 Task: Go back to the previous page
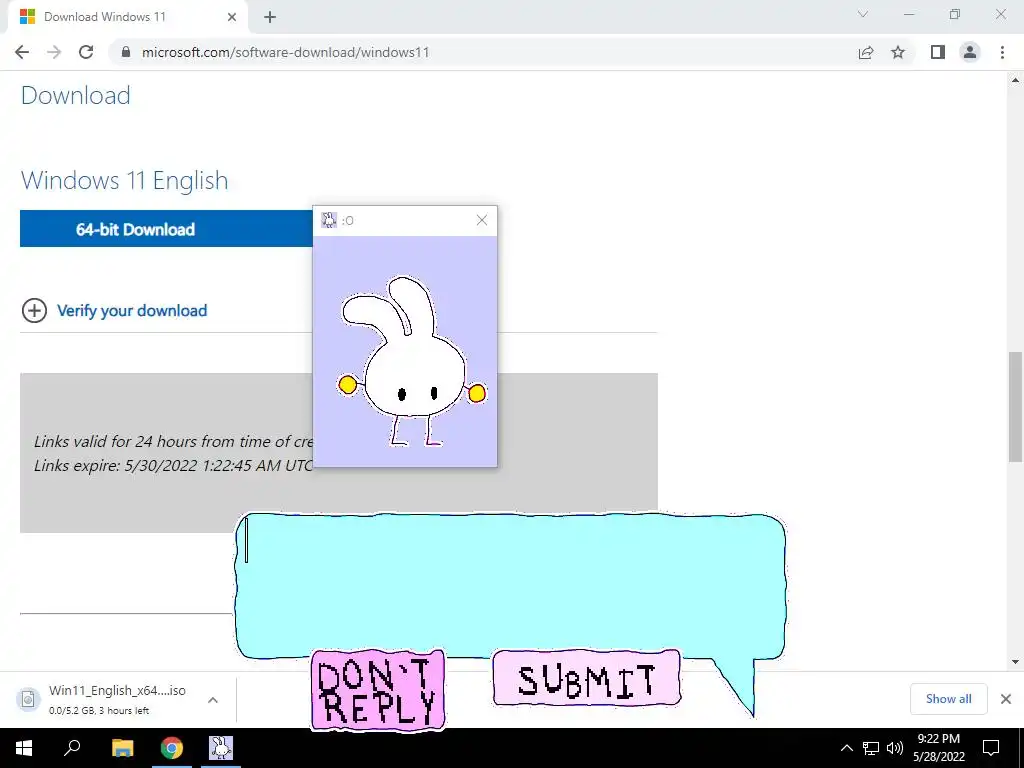click(22, 52)
